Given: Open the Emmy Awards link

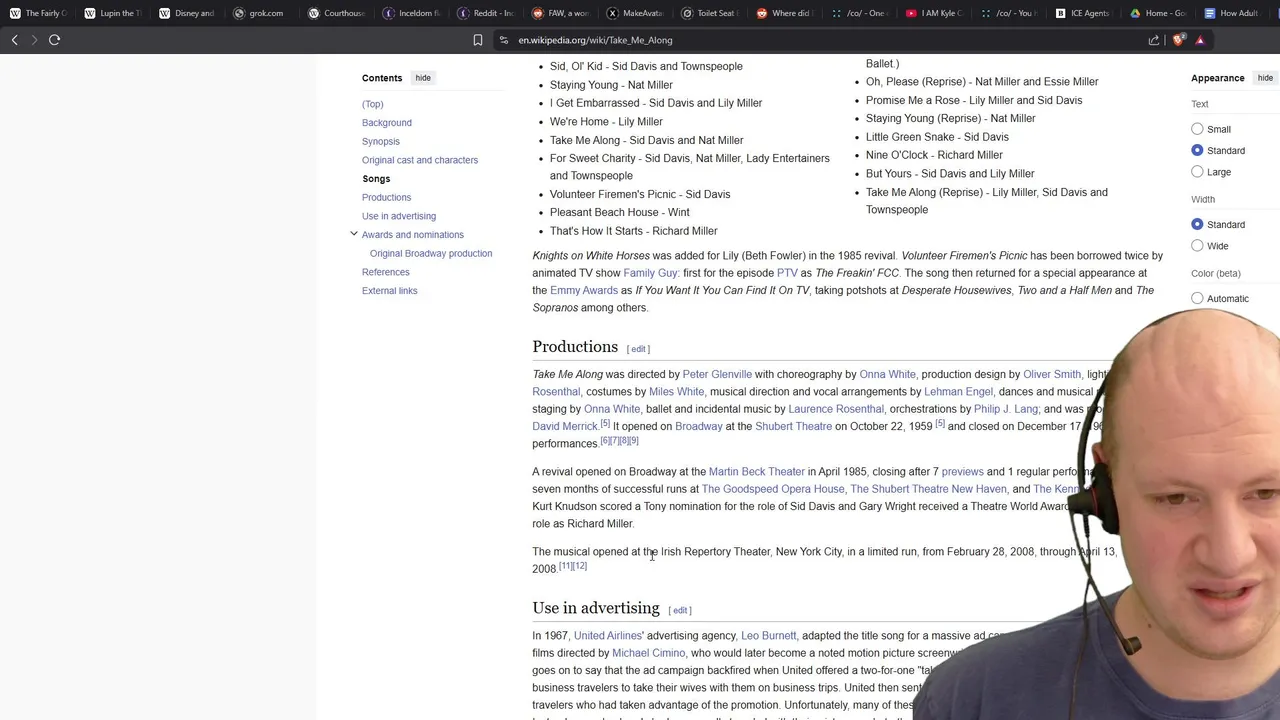Looking at the screenshot, I should [x=584, y=290].
